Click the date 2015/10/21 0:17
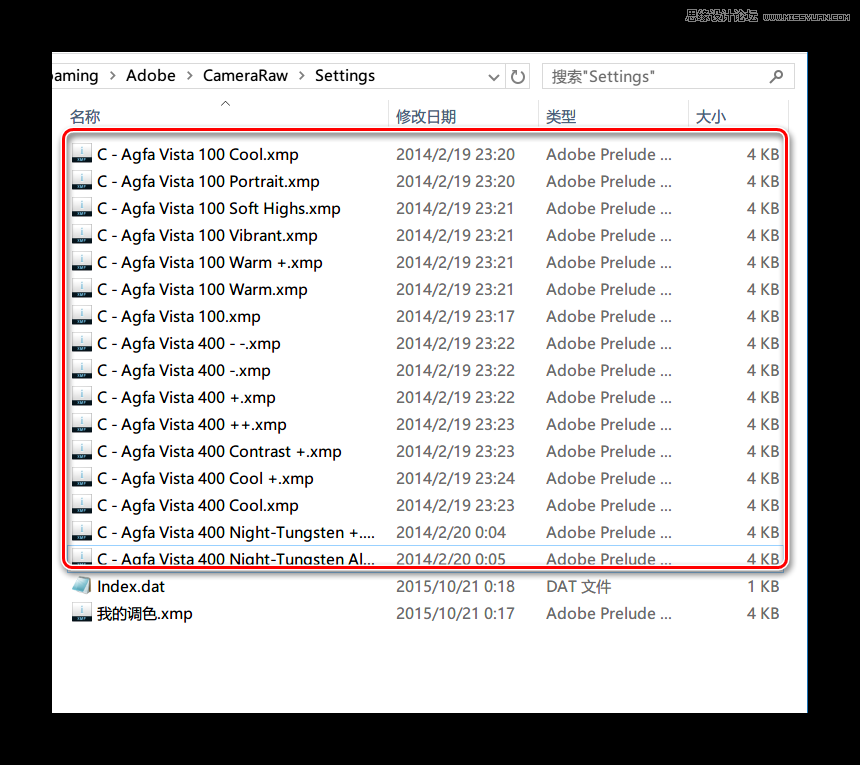Viewport: 860px width, 765px height. click(x=455, y=613)
